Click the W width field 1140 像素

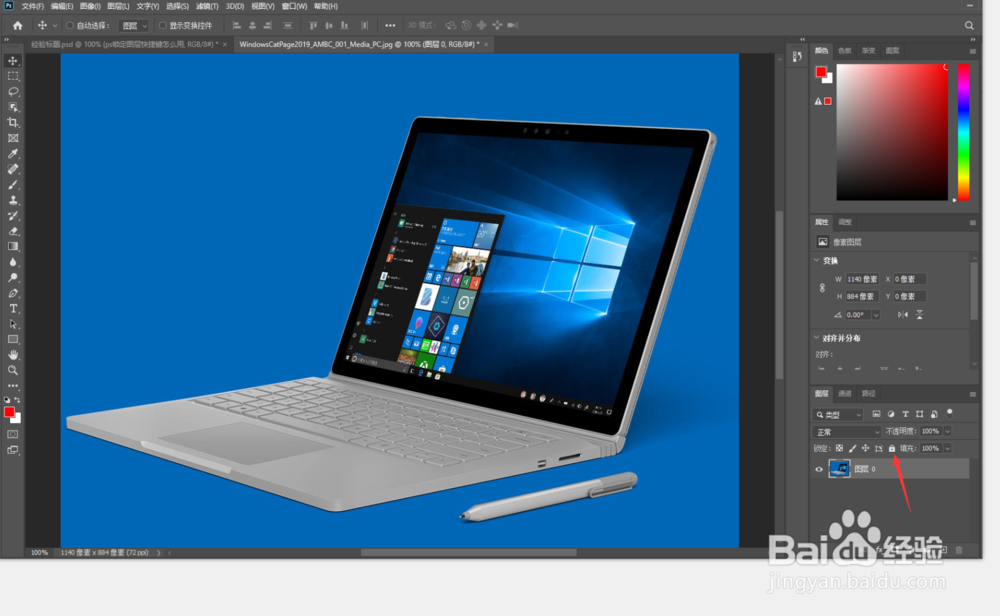(x=862, y=279)
